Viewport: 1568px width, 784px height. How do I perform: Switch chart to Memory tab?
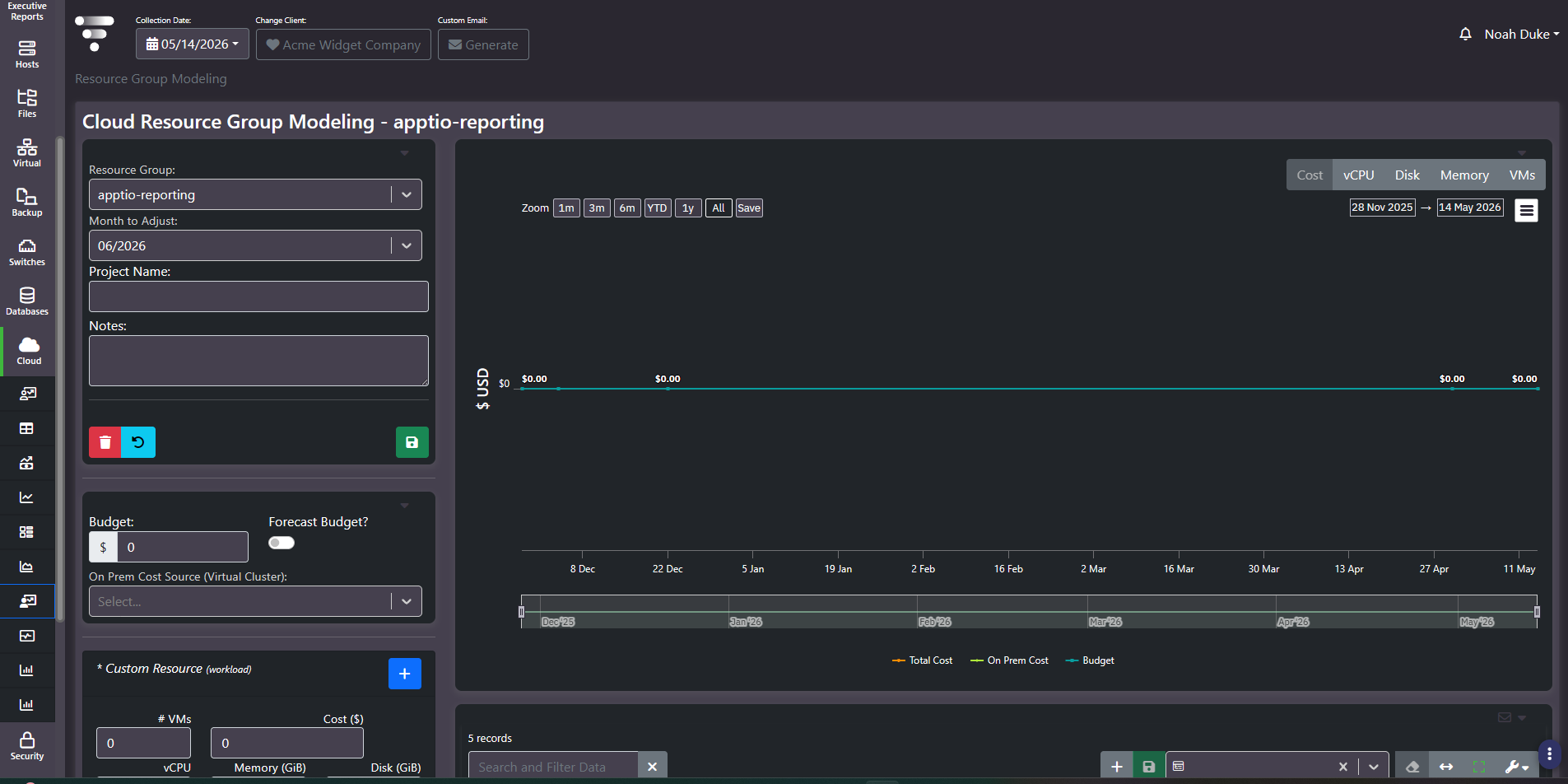pos(1464,175)
